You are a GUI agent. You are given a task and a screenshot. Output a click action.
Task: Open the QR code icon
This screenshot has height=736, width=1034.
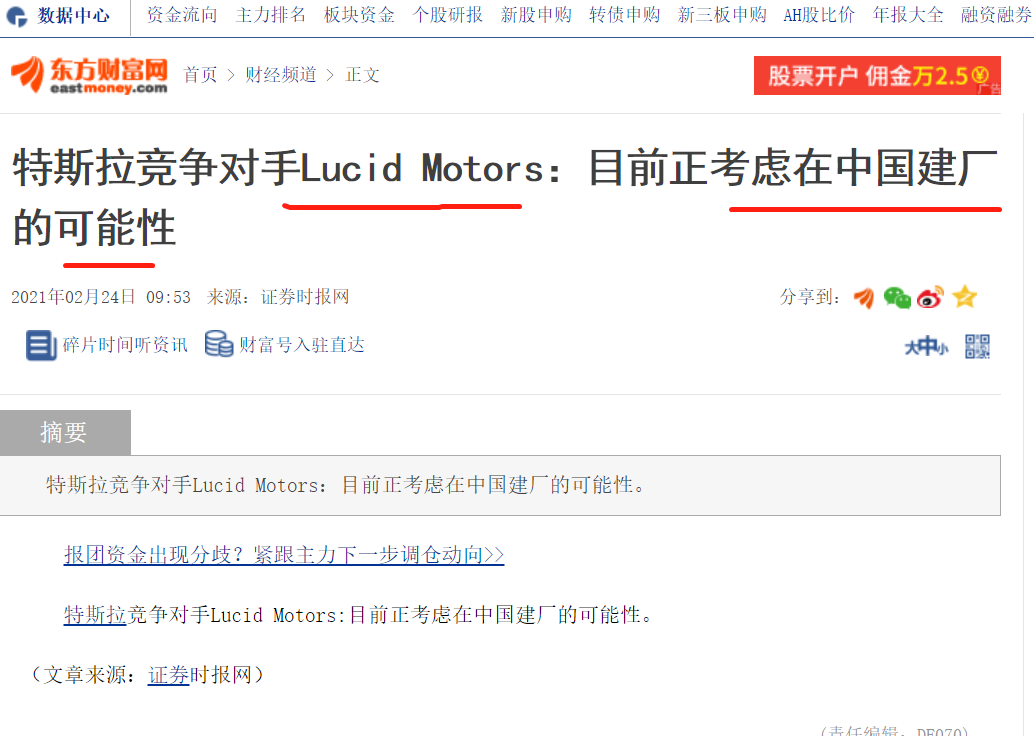click(977, 346)
